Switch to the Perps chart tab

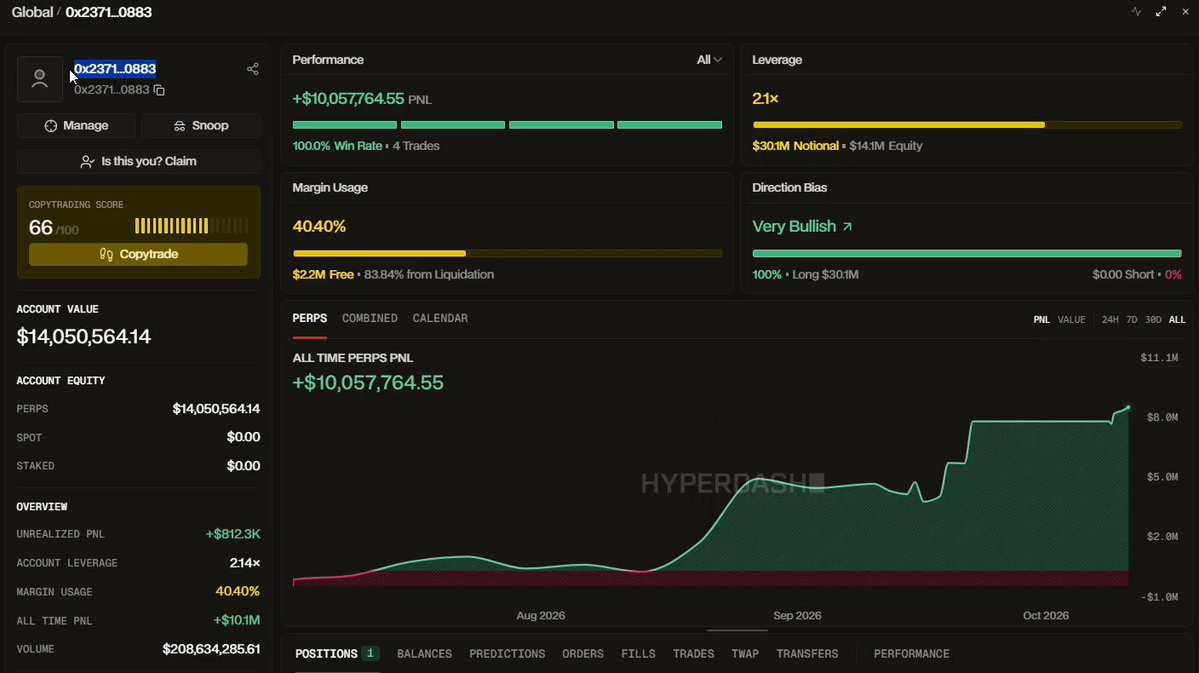[x=310, y=318]
